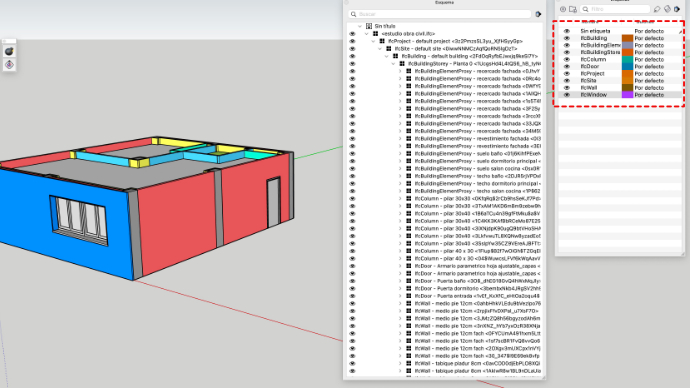Click the IfcWindow purple color swatch
This screenshot has height=388, width=690.
(627, 95)
